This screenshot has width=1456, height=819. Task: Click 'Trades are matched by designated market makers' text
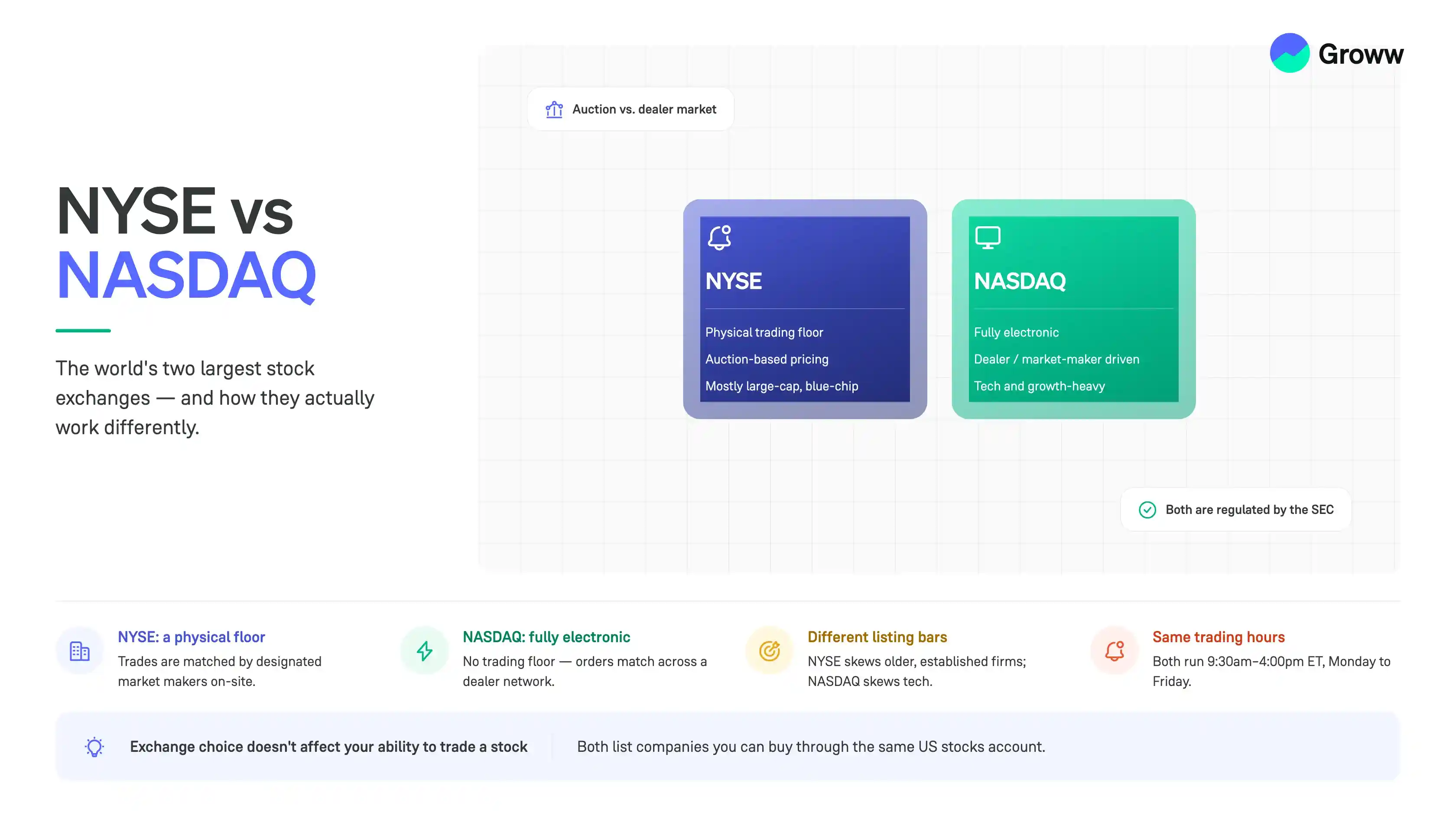pos(219,672)
